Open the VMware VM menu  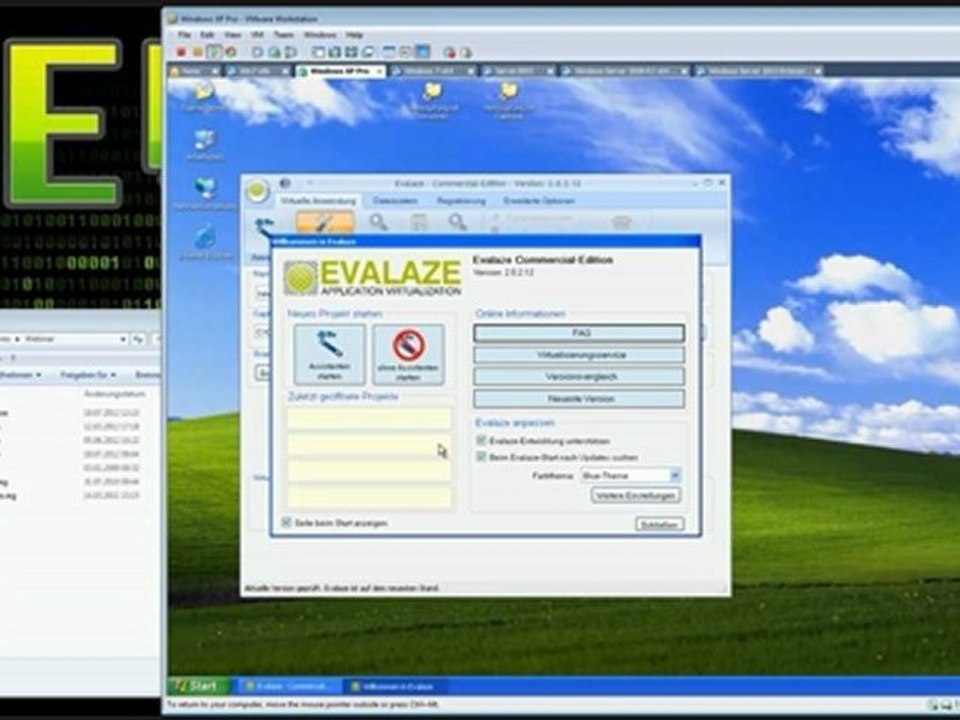pos(257,35)
